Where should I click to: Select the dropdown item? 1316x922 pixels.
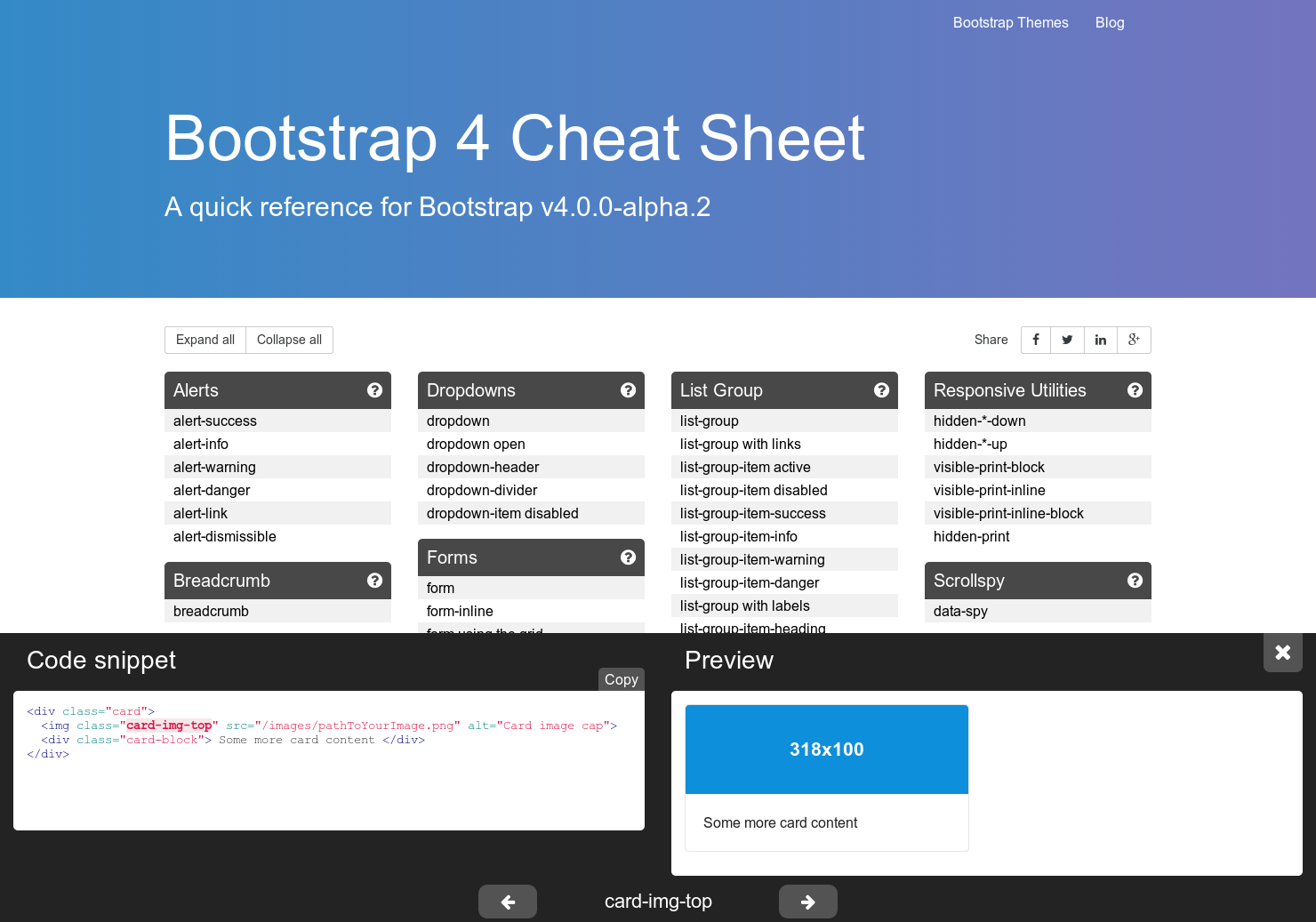pyautogui.click(x=531, y=421)
